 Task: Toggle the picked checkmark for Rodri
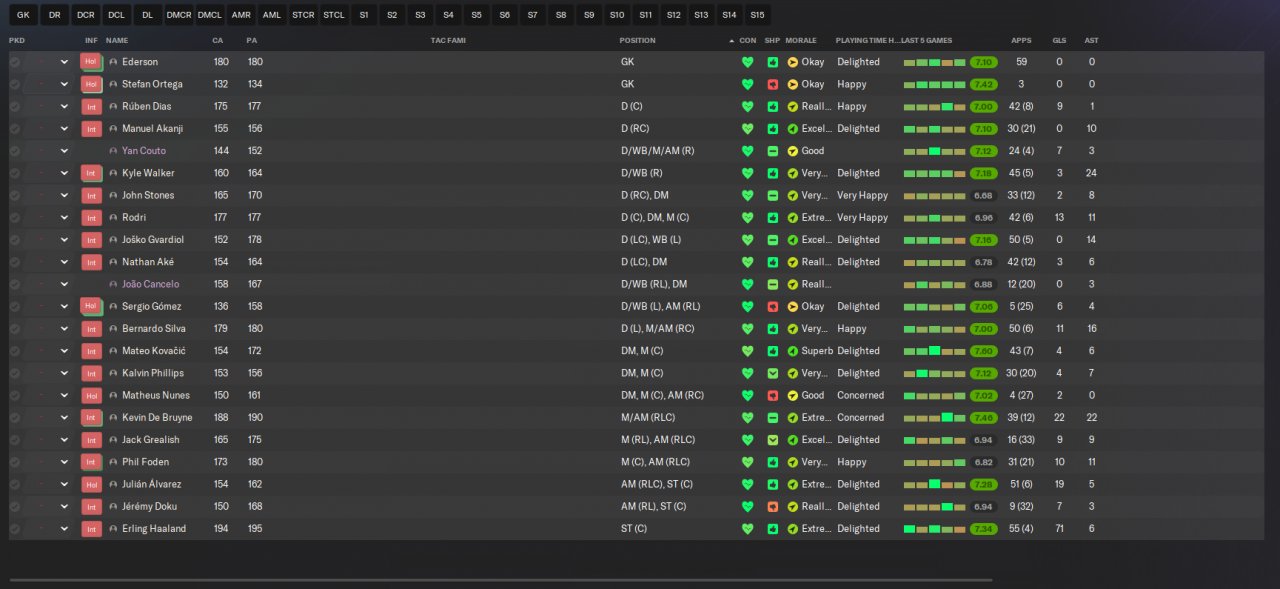[x=15, y=217]
